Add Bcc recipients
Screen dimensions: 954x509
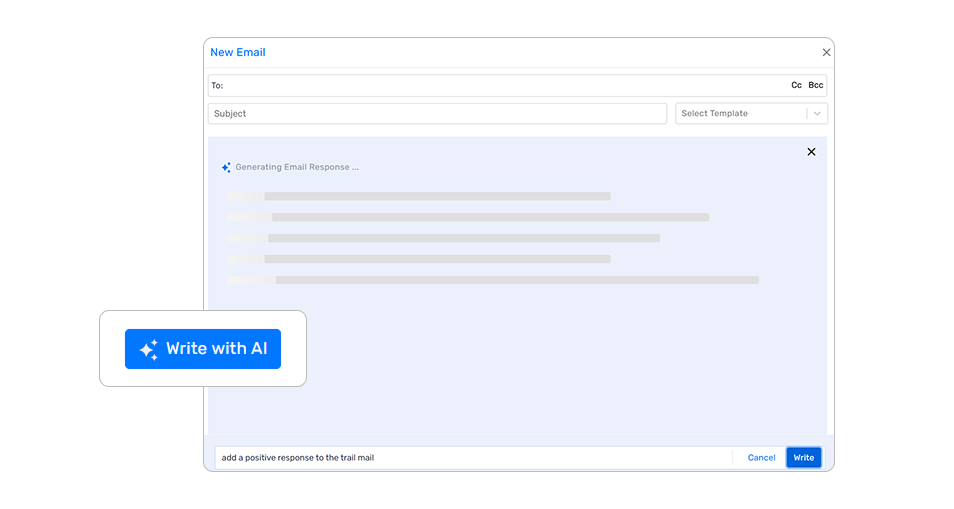tap(816, 86)
